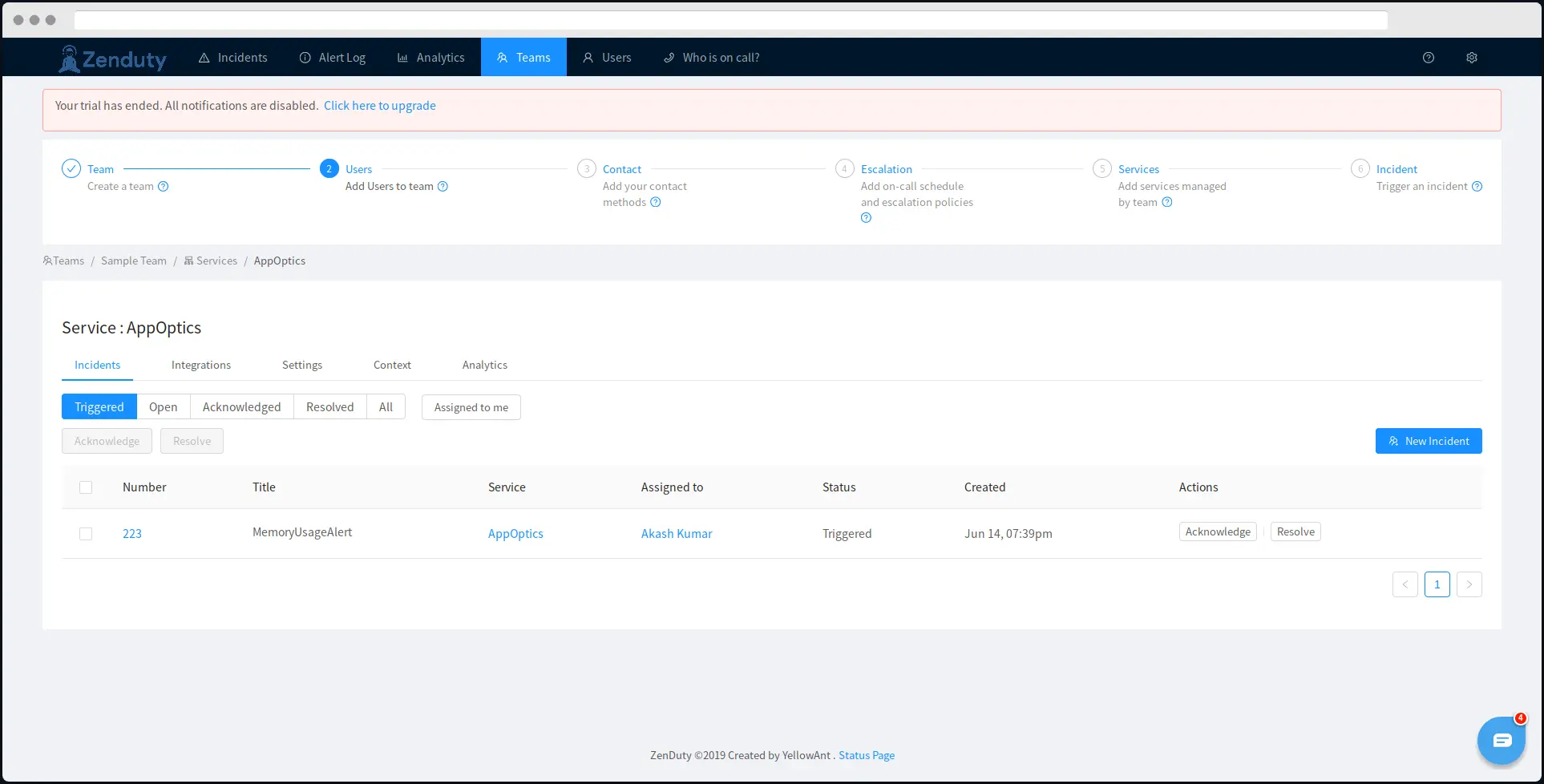Open AppOptics service link in table row

tap(515, 534)
